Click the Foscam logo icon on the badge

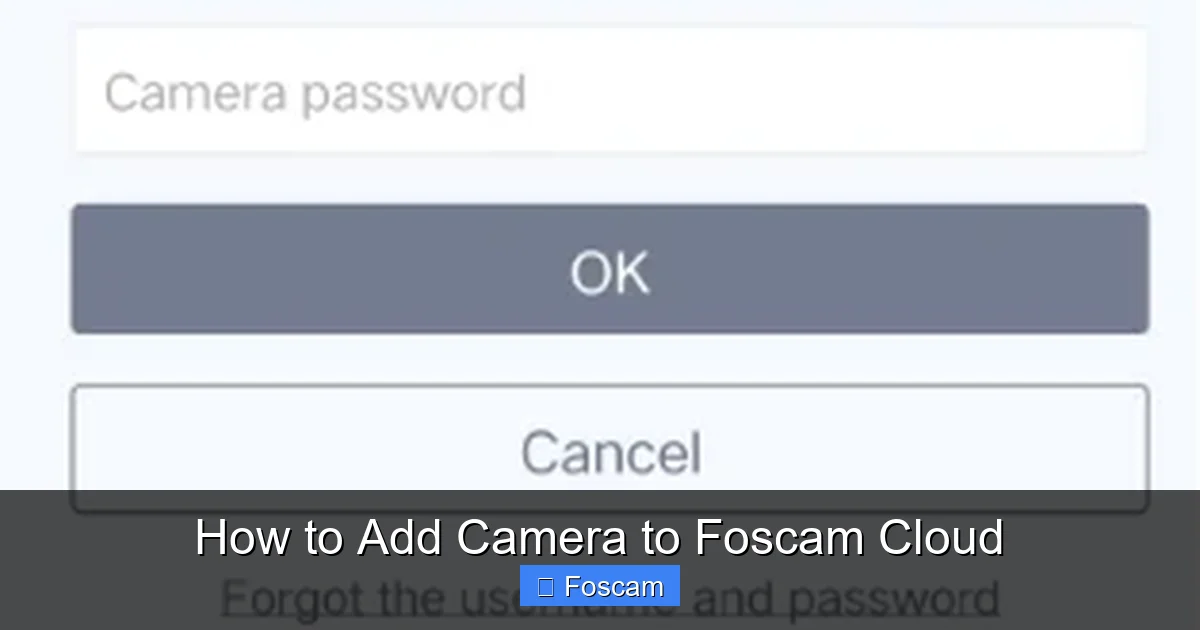tap(546, 586)
